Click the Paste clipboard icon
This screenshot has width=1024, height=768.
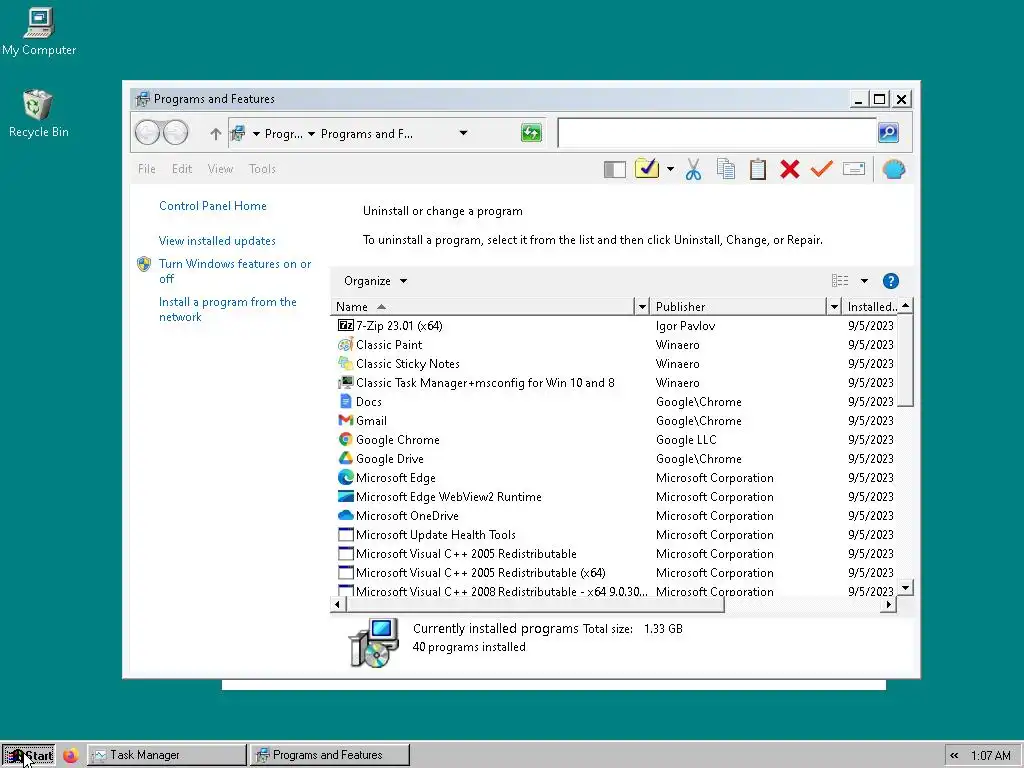tap(758, 169)
